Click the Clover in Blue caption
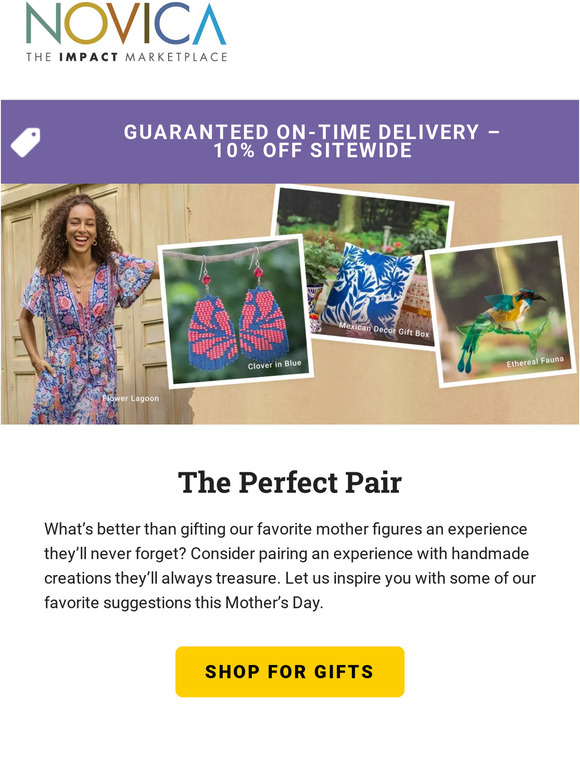The height and width of the screenshot is (774, 580). coord(274,365)
